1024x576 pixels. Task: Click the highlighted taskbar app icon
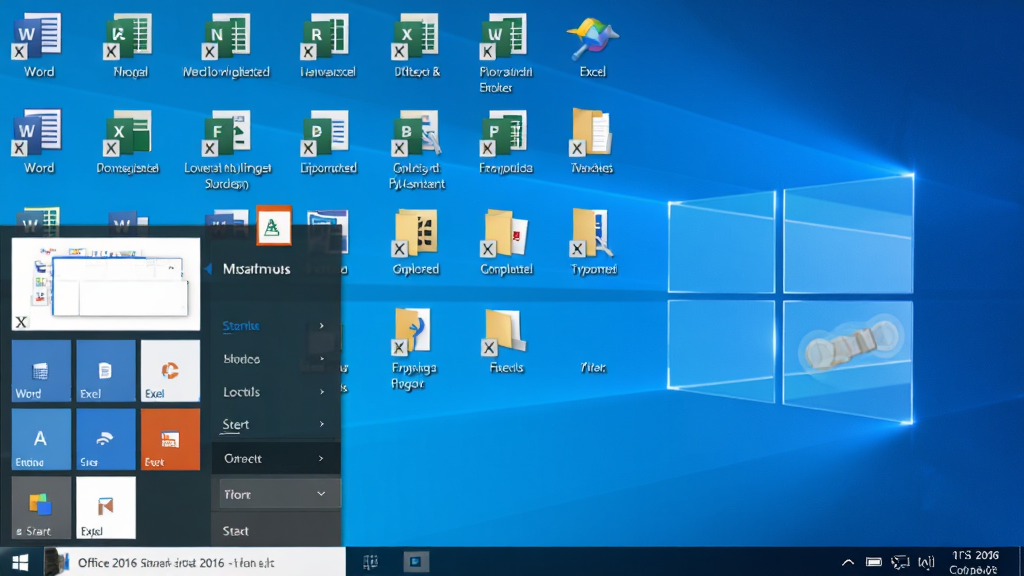point(415,562)
